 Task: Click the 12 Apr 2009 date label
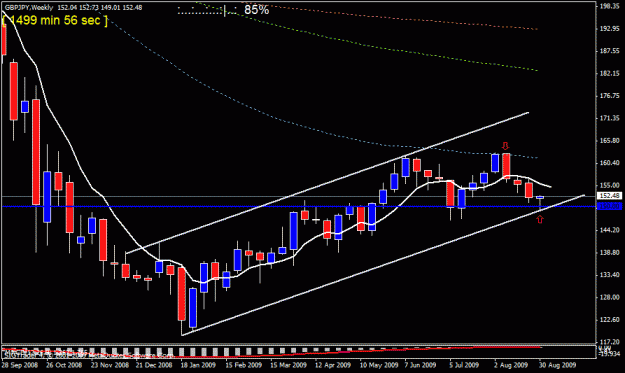[333, 365]
